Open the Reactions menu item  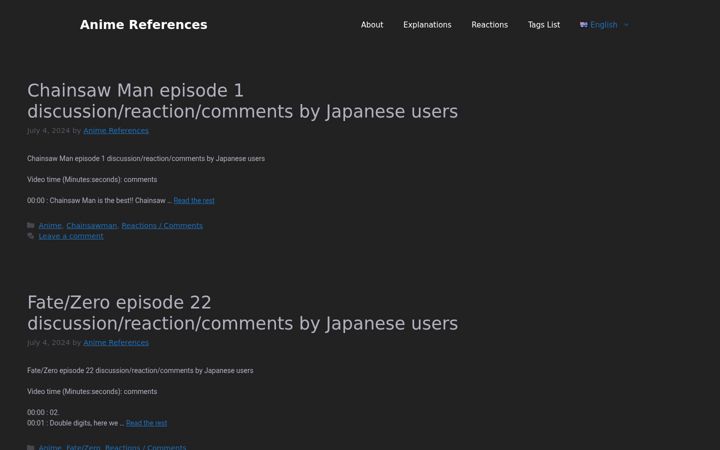point(489,25)
